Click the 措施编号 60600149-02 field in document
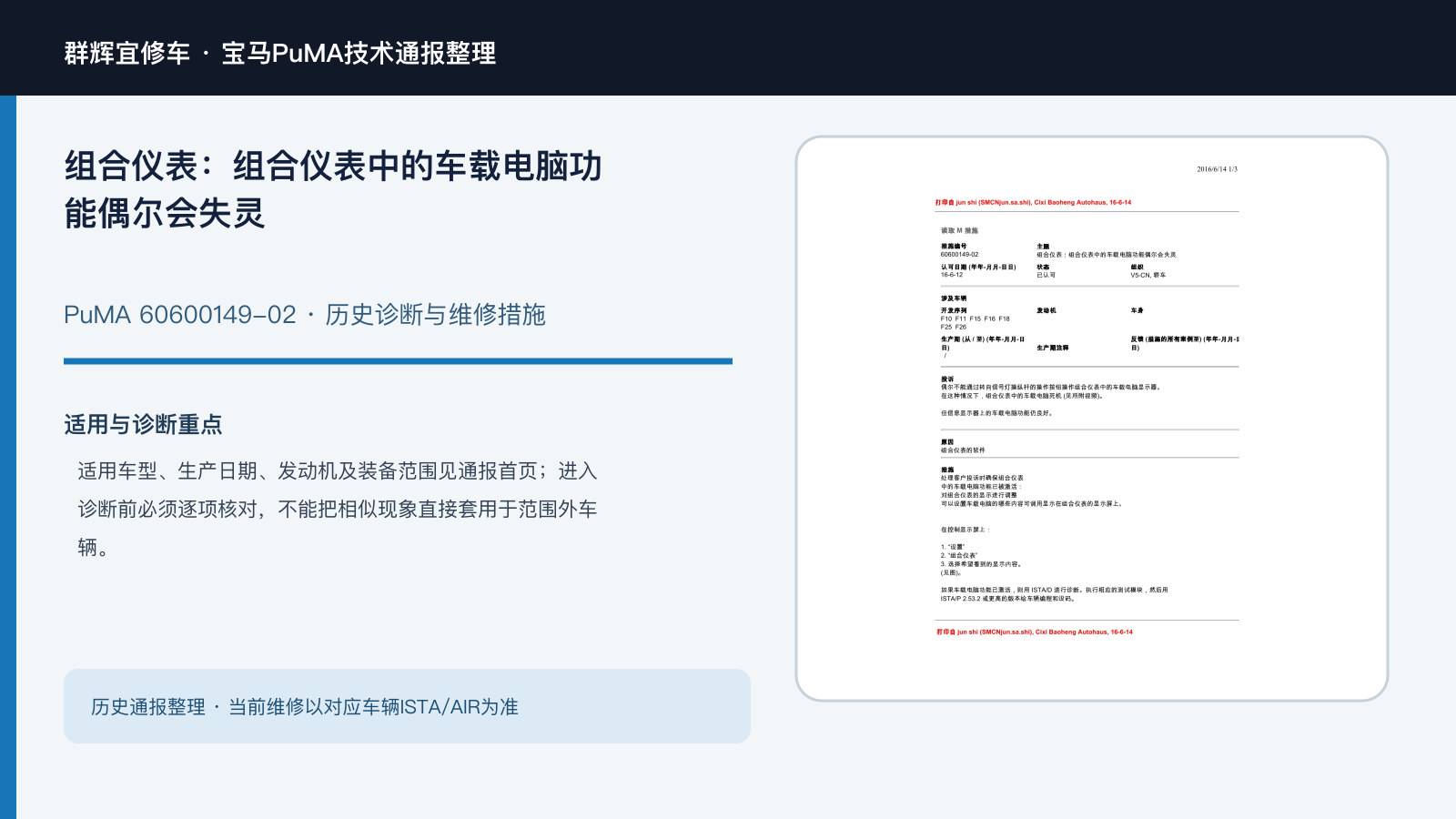Viewport: 1456px width, 819px height. coord(960,250)
